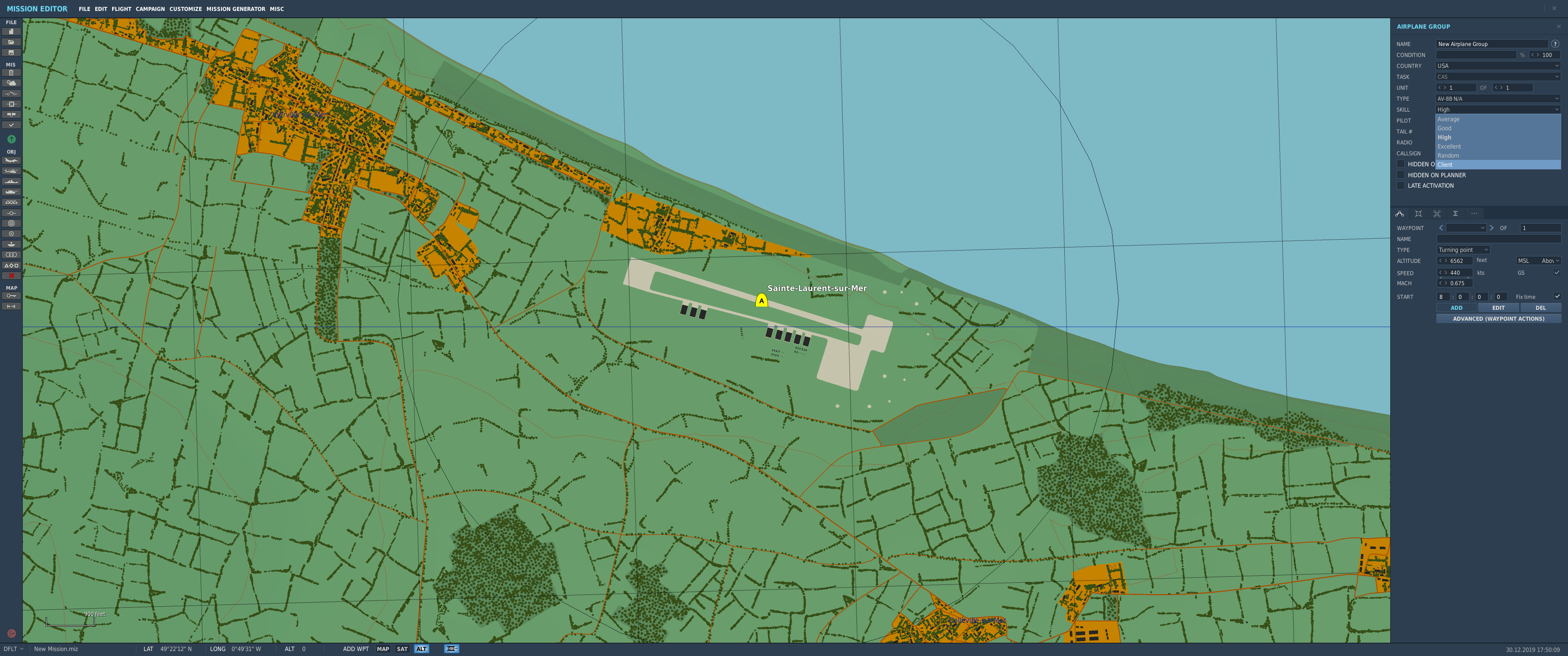Choose Good skill option
Viewport: 1568px width, 656px height.
[1497, 128]
